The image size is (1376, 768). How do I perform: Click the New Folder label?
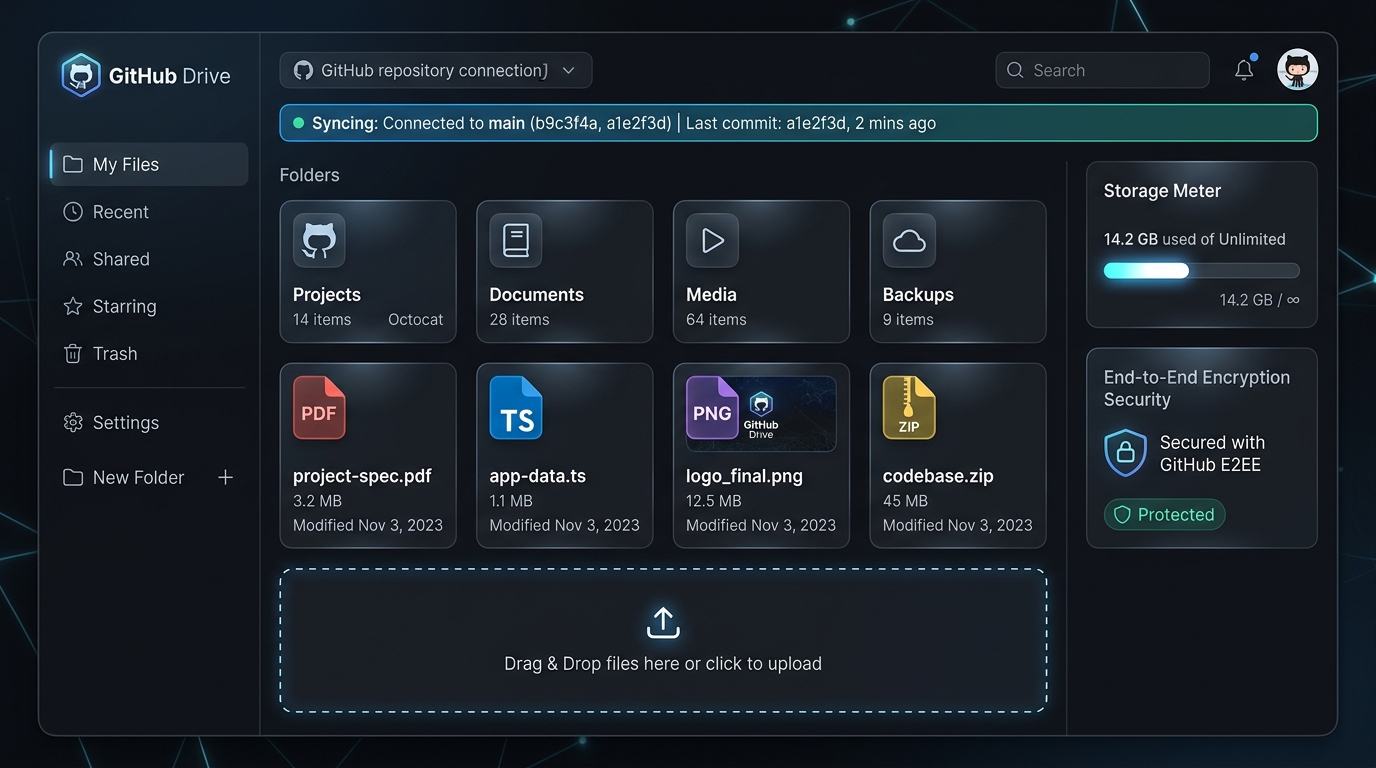coord(138,478)
